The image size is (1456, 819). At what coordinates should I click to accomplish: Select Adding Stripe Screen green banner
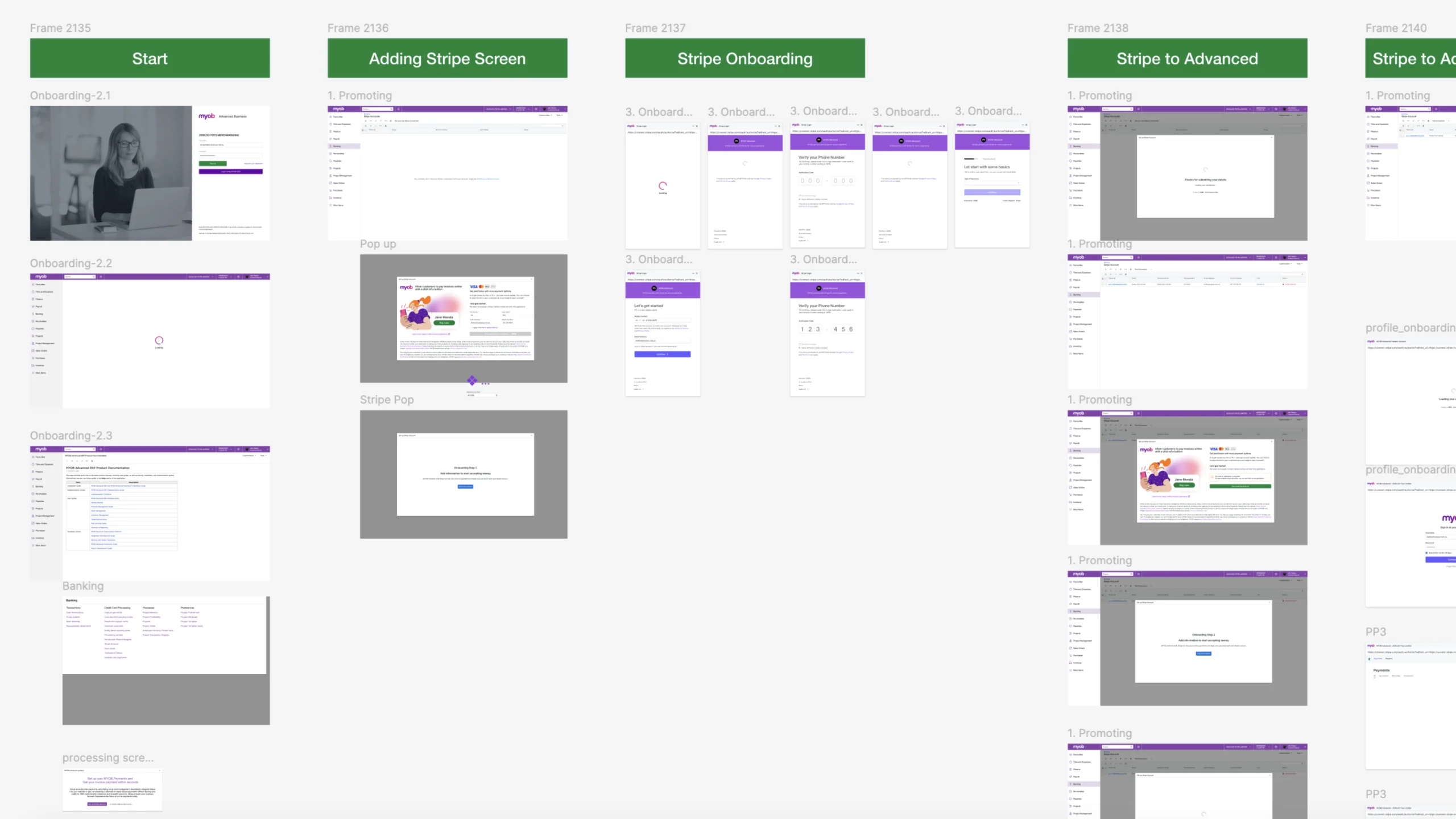coord(447,58)
